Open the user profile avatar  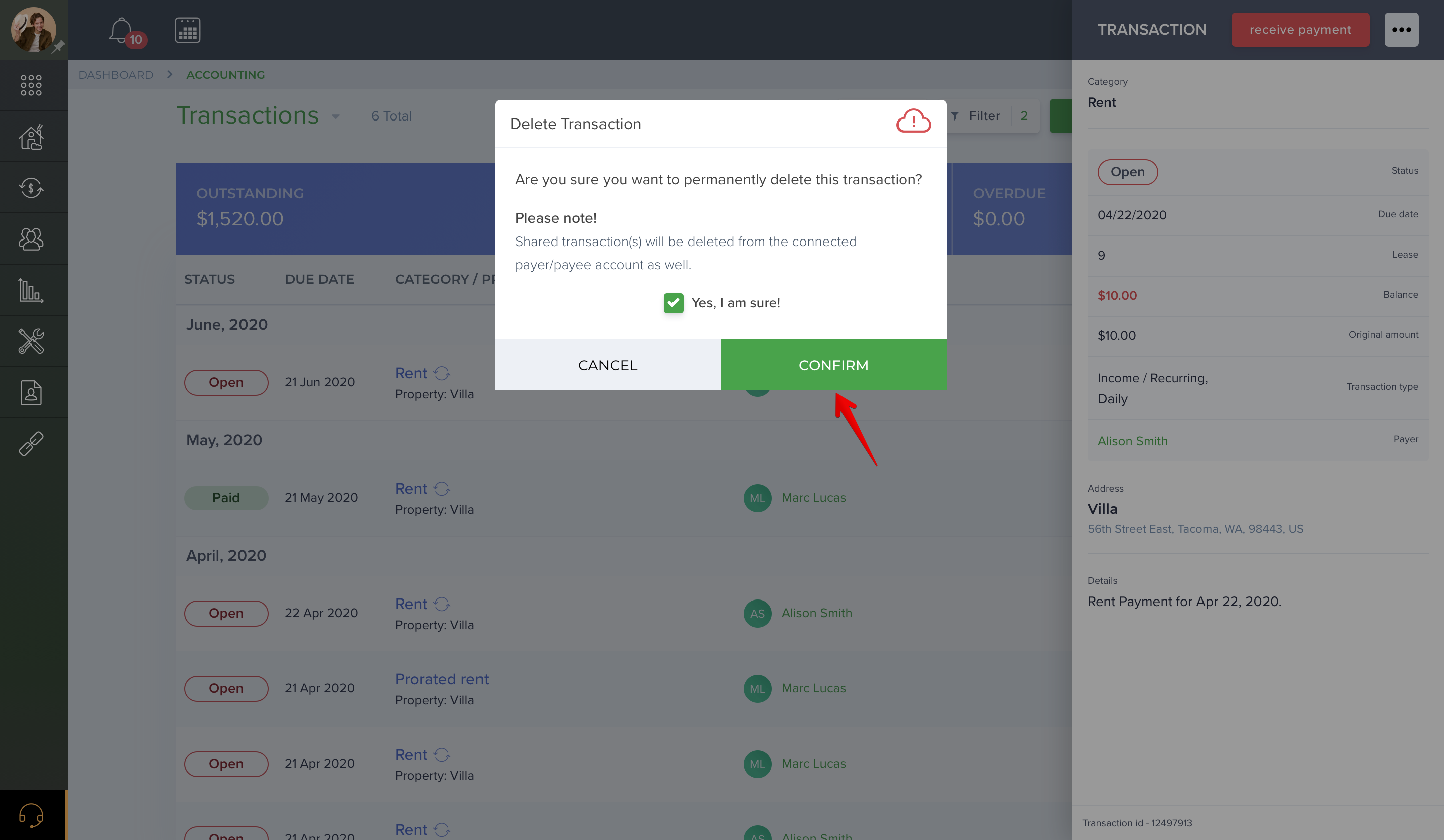pos(34,30)
